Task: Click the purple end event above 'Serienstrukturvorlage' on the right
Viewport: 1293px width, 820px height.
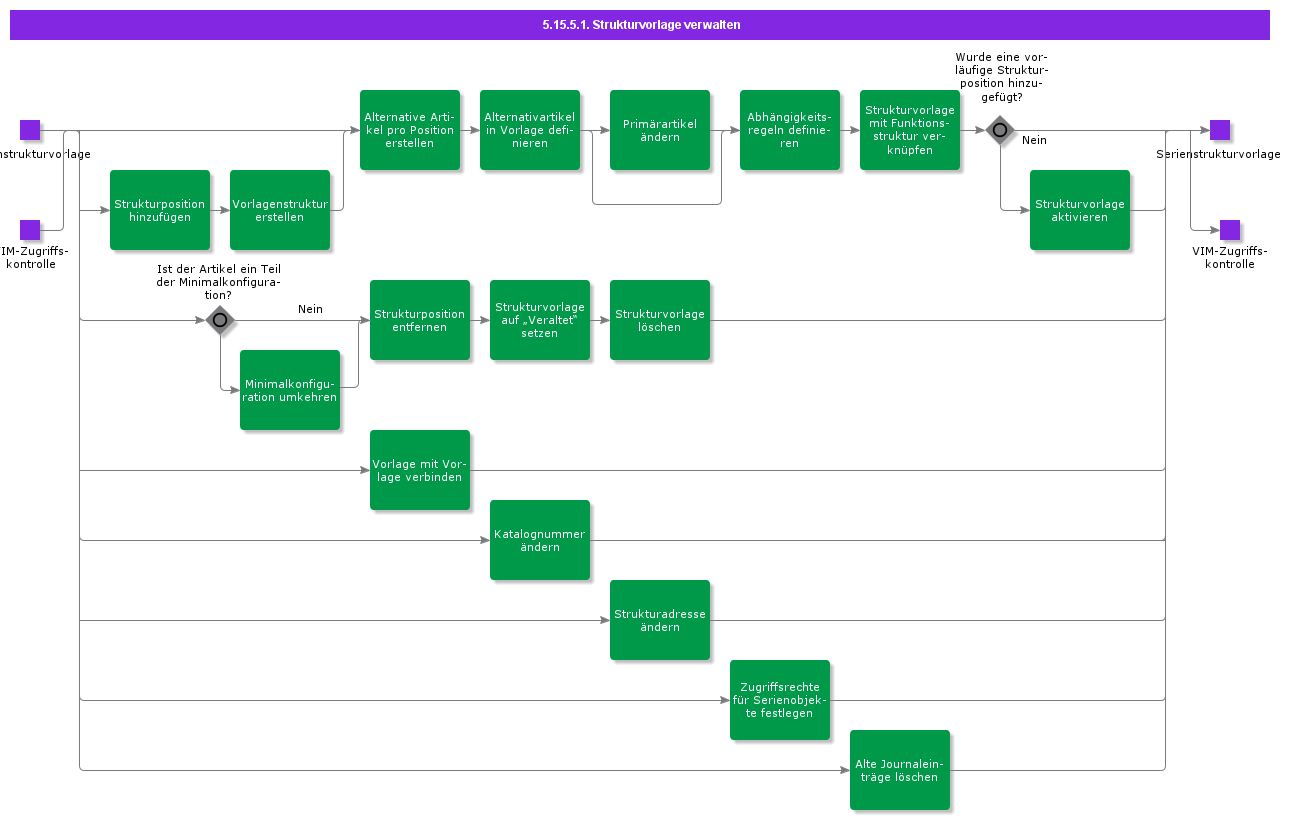Action: (x=1219, y=130)
